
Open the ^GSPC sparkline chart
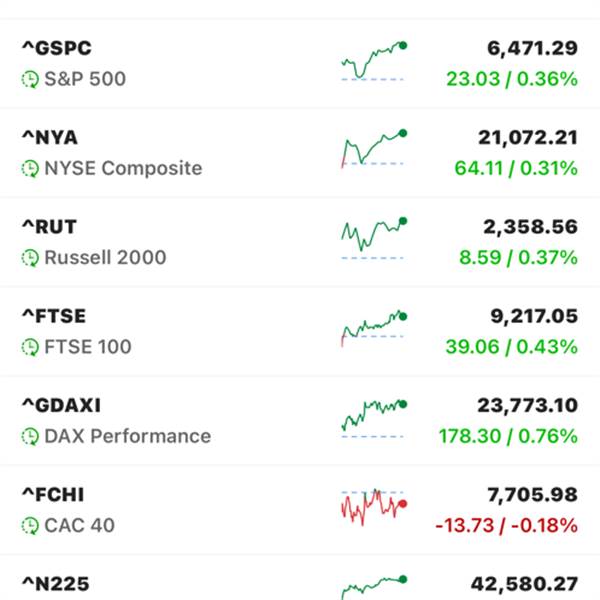pyautogui.click(x=374, y=61)
